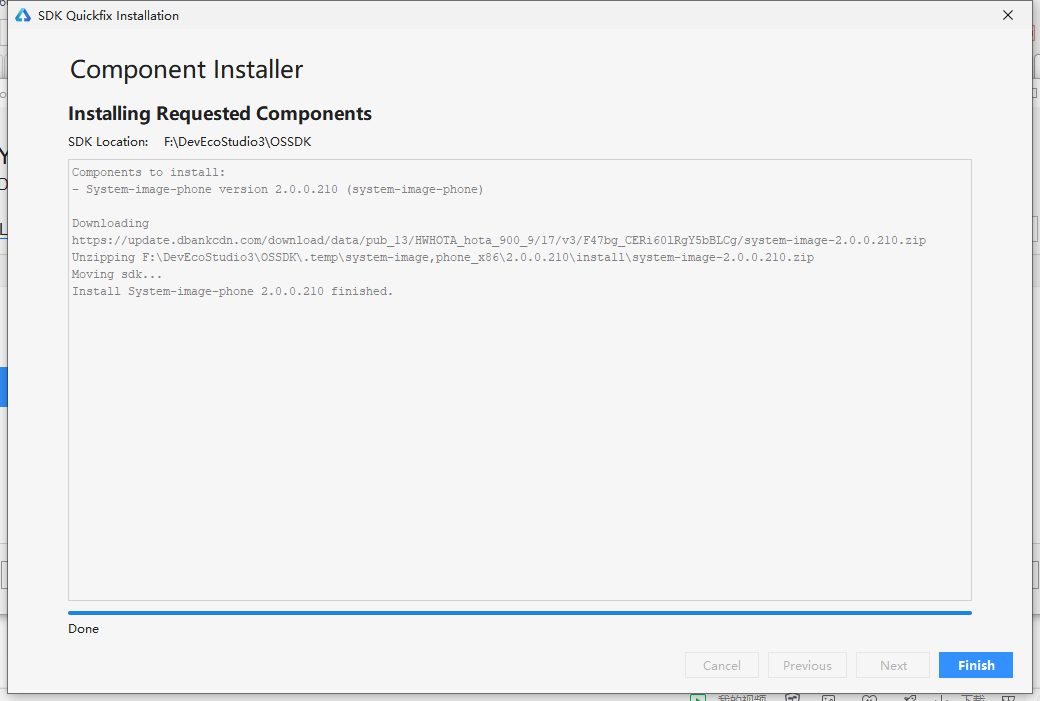Click the update.dbankcdn.com download URL

[499, 240]
